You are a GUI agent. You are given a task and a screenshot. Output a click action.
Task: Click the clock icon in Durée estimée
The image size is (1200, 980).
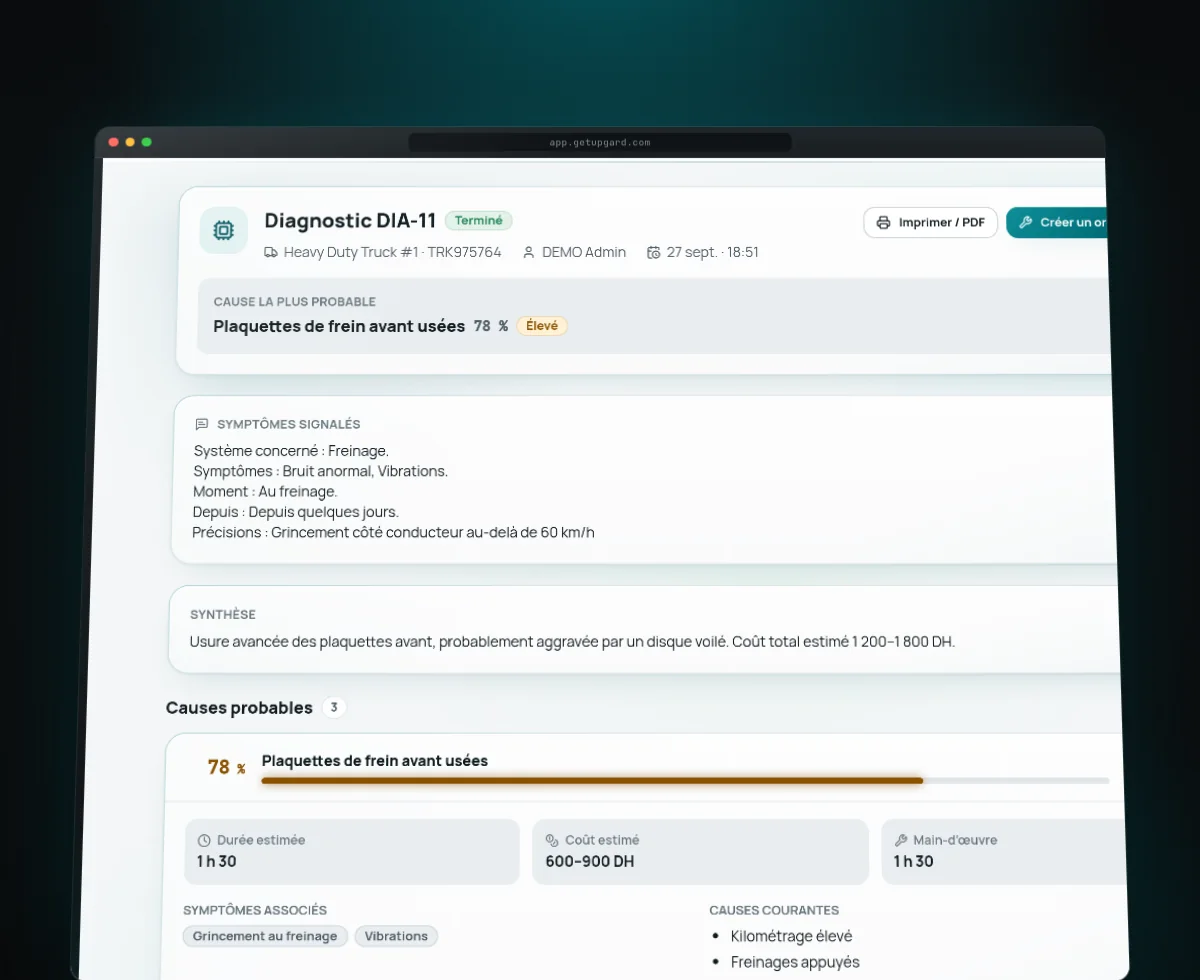pyautogui.click(x=205, y=840)
